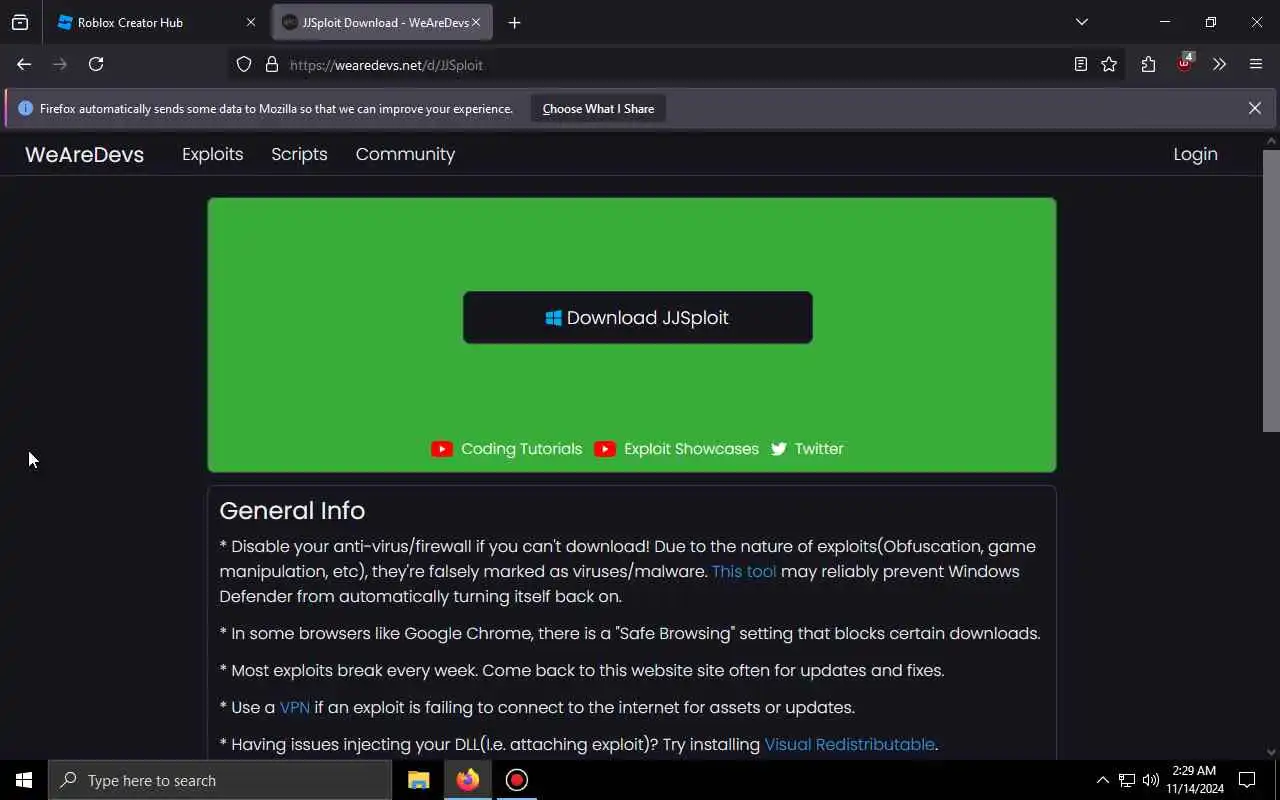The image size is (1280, 800).
Task: Bookmark this page with the star
Action: pos(1109,64)
